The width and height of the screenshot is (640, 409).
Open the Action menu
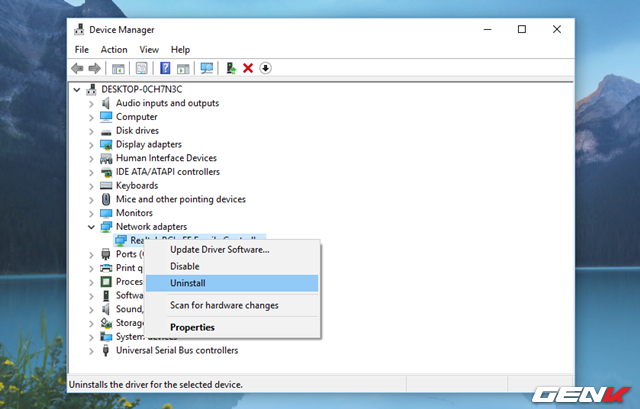pyautogui.click(x=114, y=49)
